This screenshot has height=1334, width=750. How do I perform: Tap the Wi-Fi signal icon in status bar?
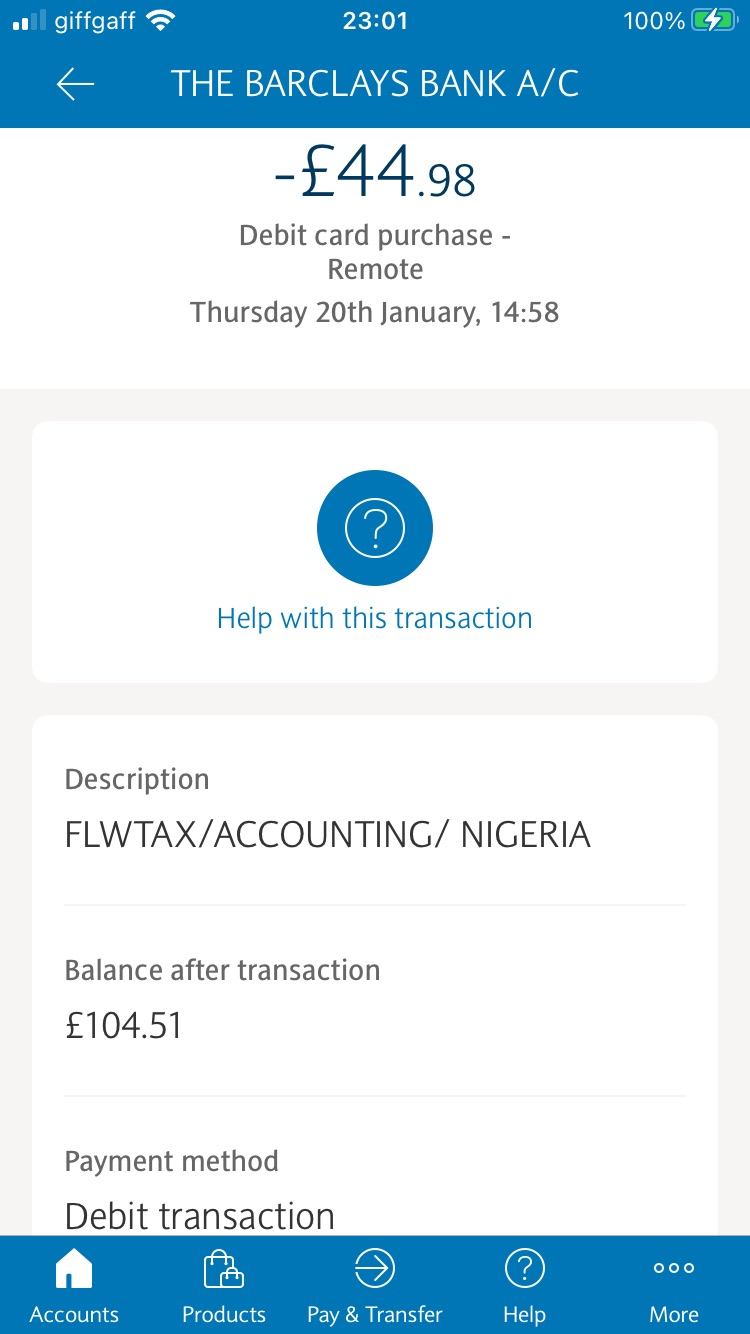[x=160, y=21]
